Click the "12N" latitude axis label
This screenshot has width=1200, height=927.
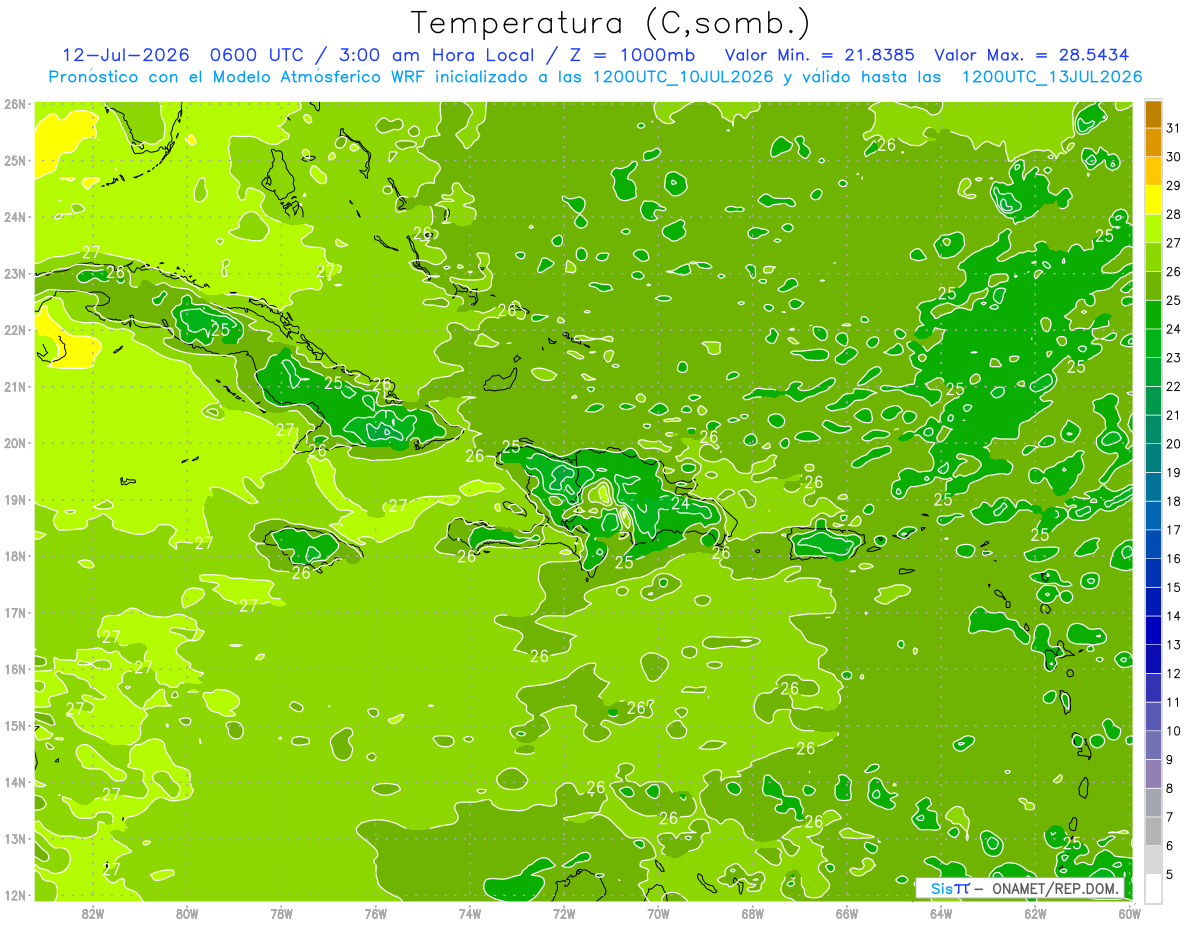(x=14, y=895)
